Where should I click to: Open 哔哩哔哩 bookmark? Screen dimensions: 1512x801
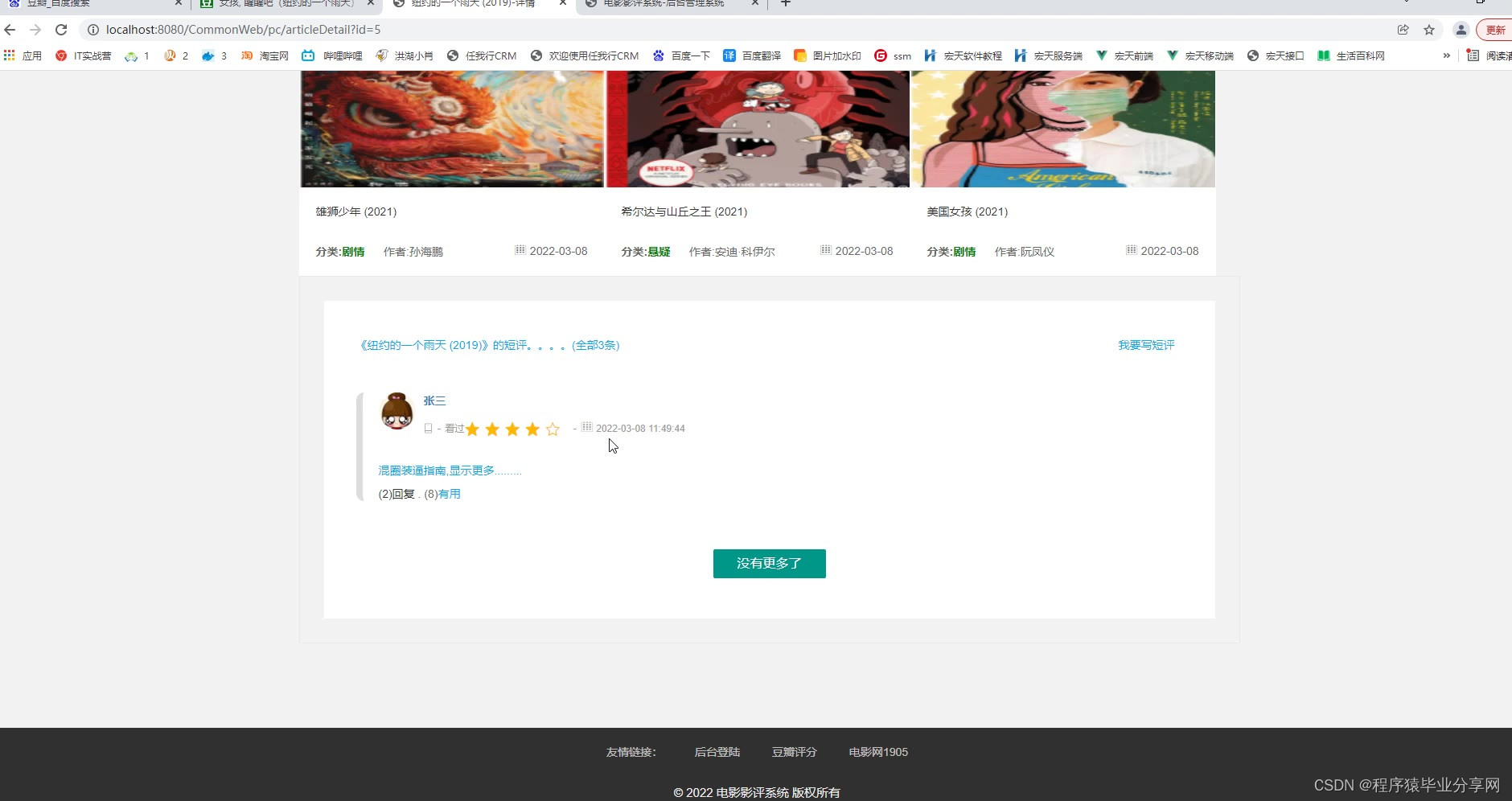click(x=332, y=55)
